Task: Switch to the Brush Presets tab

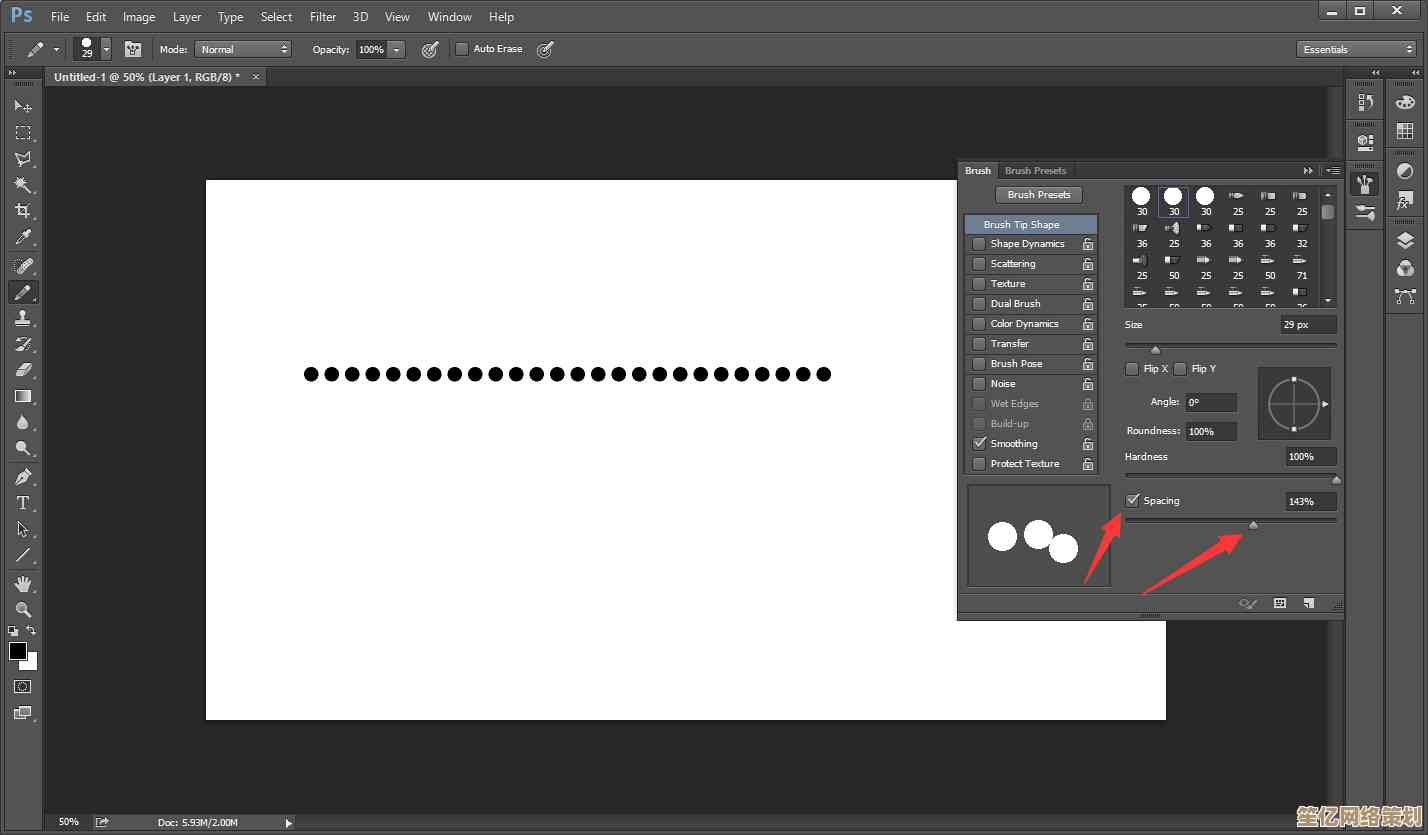Action: [x=1035, y=171]
